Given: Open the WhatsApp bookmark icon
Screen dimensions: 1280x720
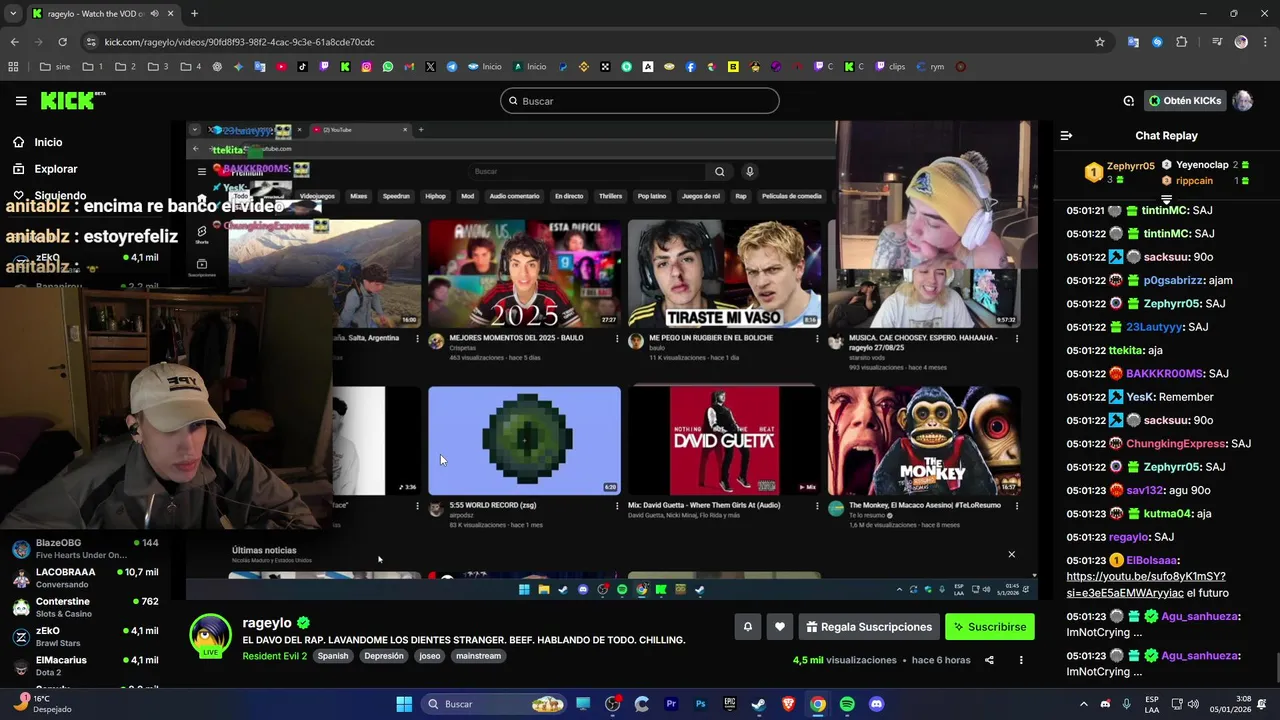Looking at the screenshot, I should [x=388, y=67].
